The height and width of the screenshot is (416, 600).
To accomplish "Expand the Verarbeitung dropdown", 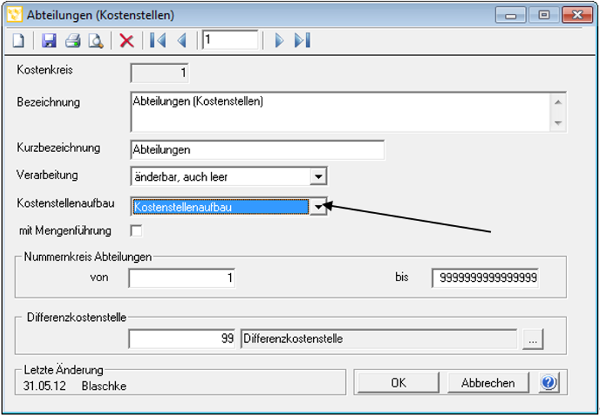I will [x=318, y=177].
